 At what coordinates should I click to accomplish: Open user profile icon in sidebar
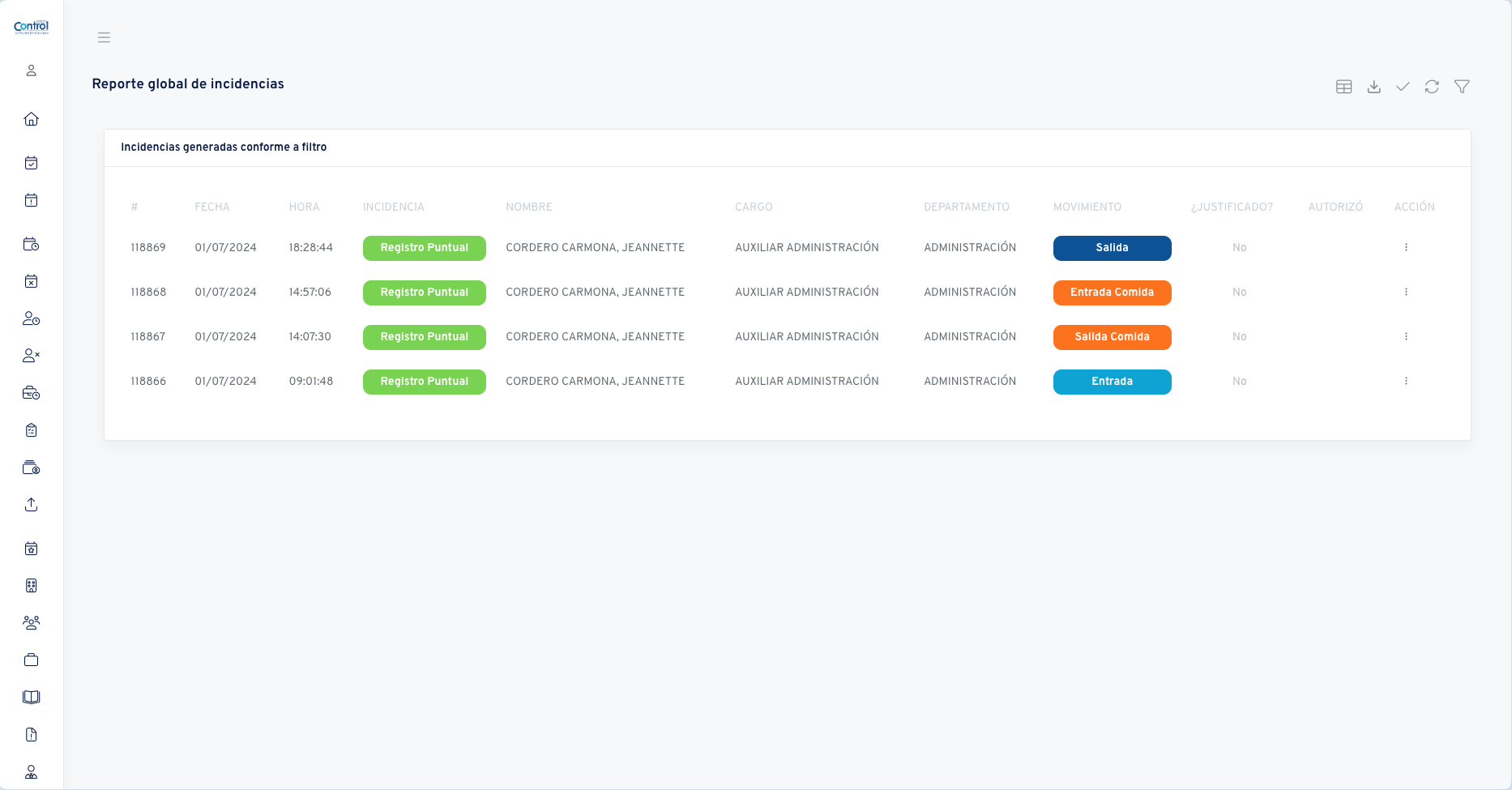[32, 70]
